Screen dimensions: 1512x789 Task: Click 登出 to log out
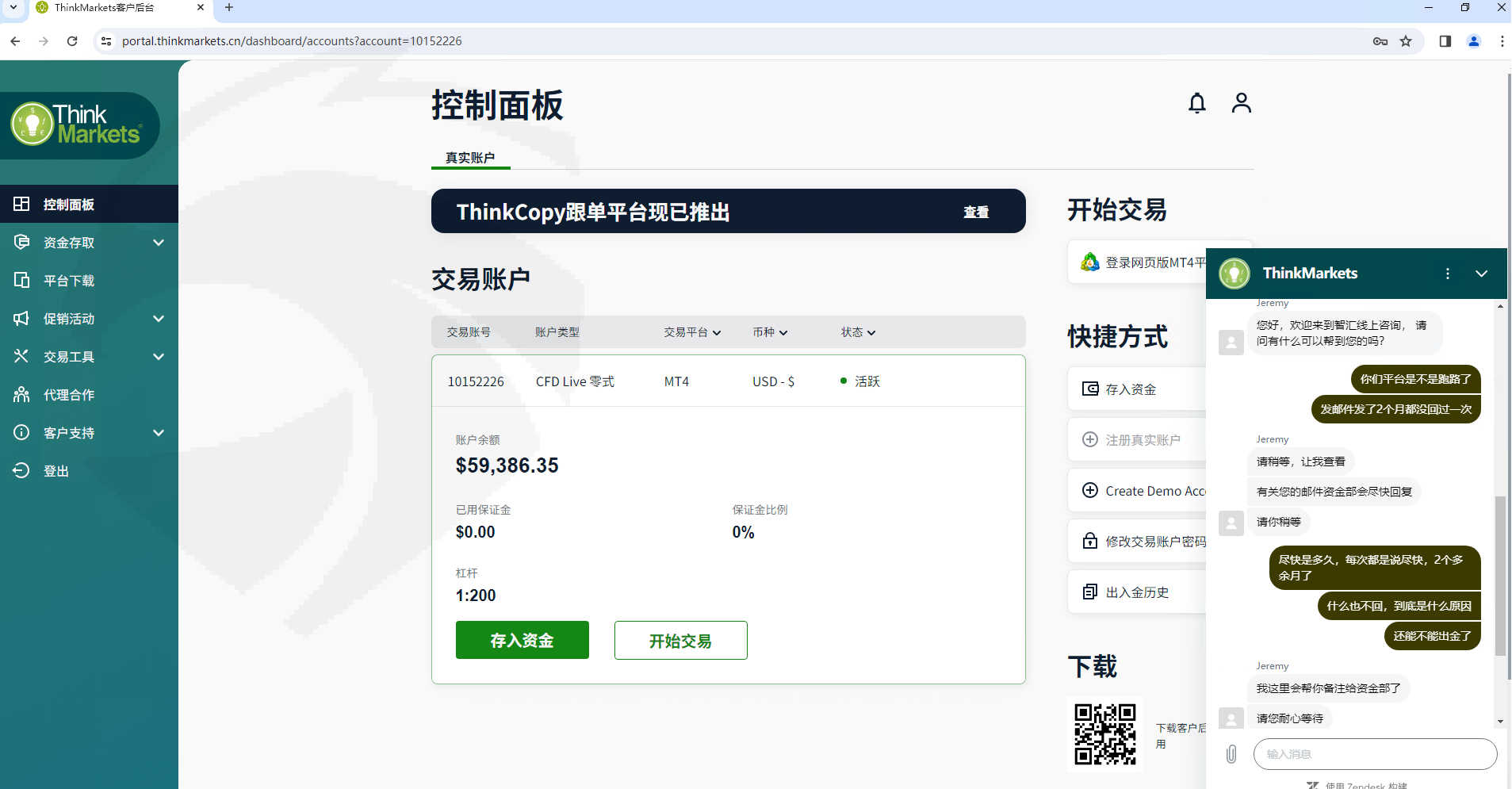[56, 471]
